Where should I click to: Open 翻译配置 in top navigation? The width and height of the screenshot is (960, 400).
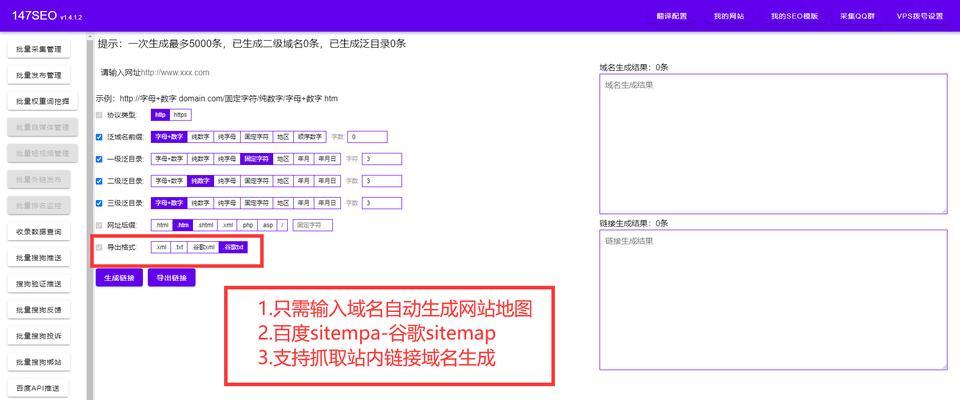(672, 17)
